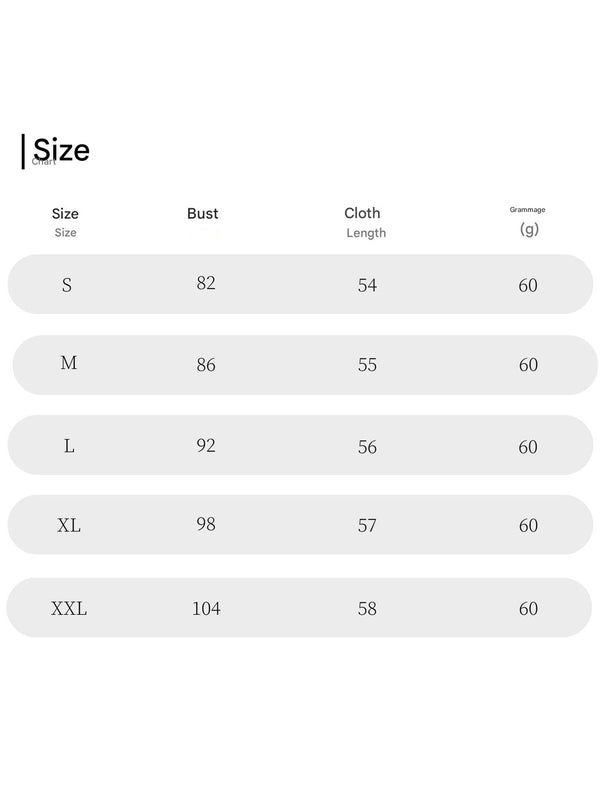Viewport: 600px width, 800px height.
Task: Click the "Grammage (g)" column header
Action: pyautogui.click(x=528, y=221)
